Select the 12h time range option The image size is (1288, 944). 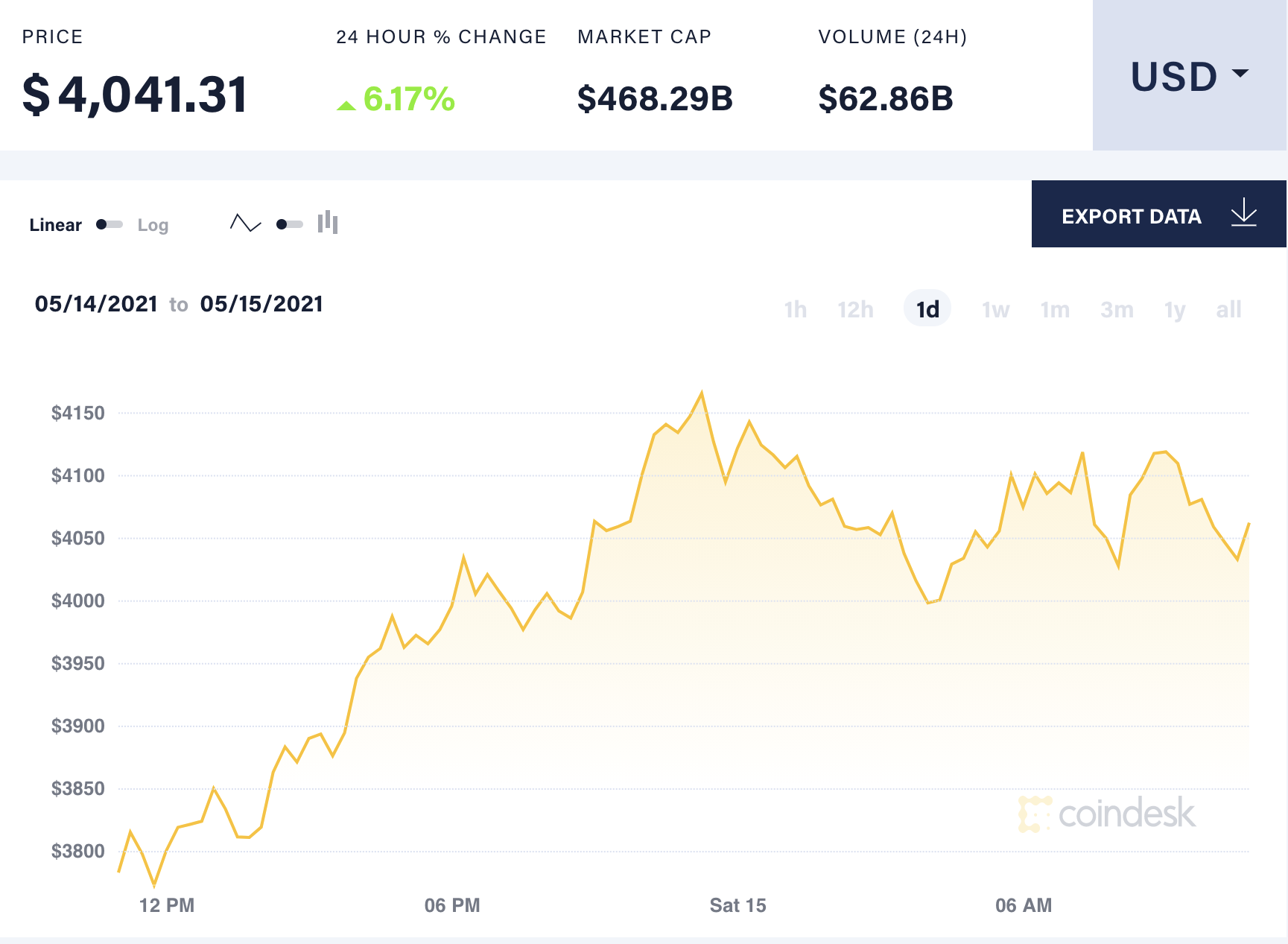(855, 308)
